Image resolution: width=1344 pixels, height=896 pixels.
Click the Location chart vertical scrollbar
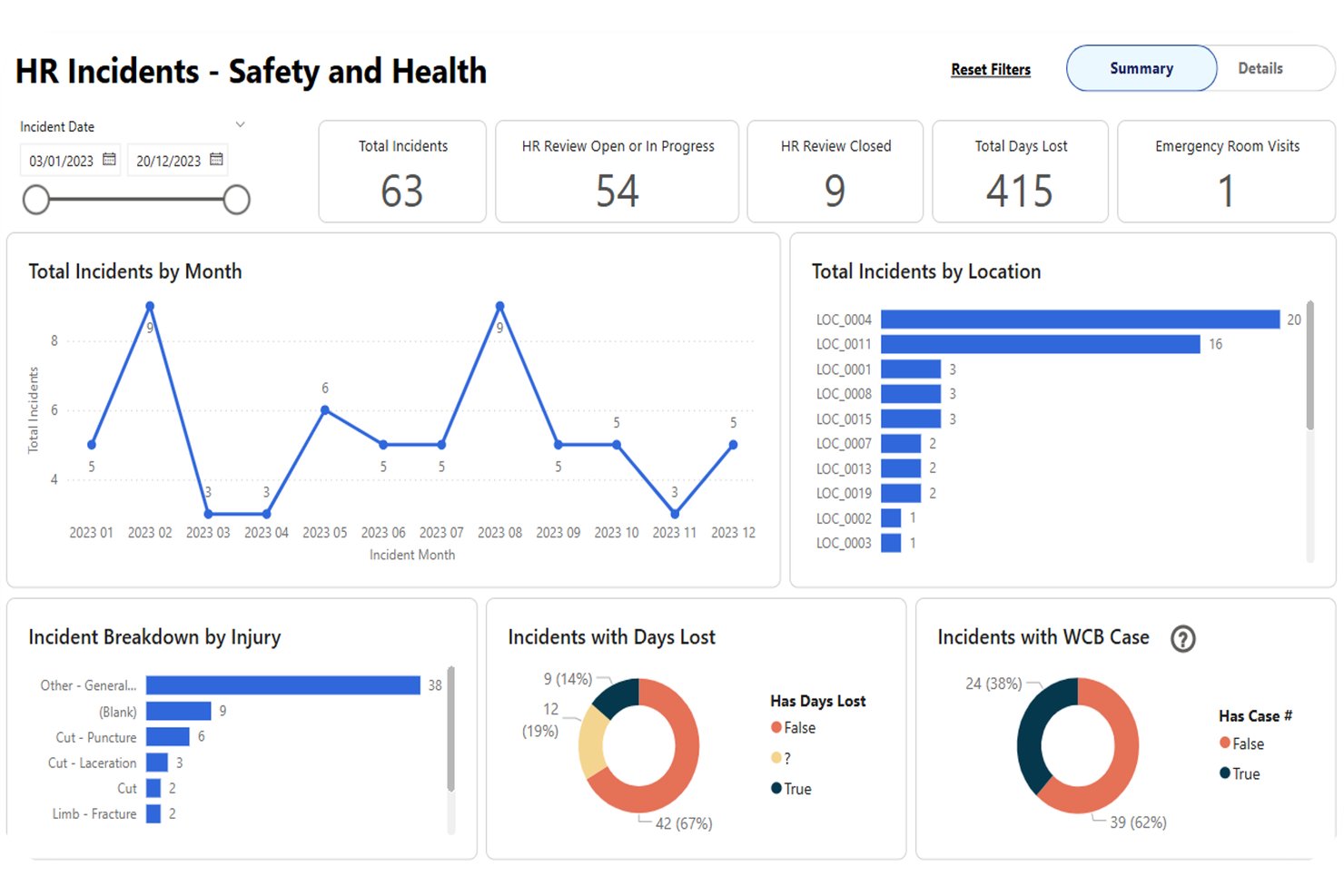[x=1309, y=365]
